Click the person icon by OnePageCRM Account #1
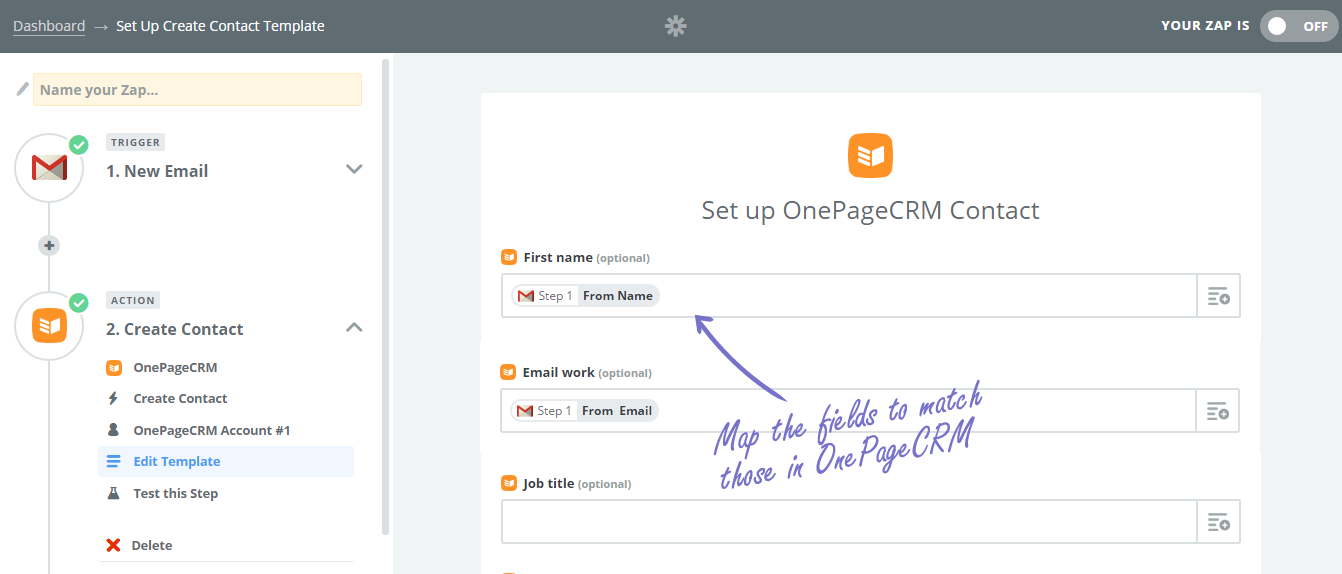Screen dimensions: 1342x574 113,430
